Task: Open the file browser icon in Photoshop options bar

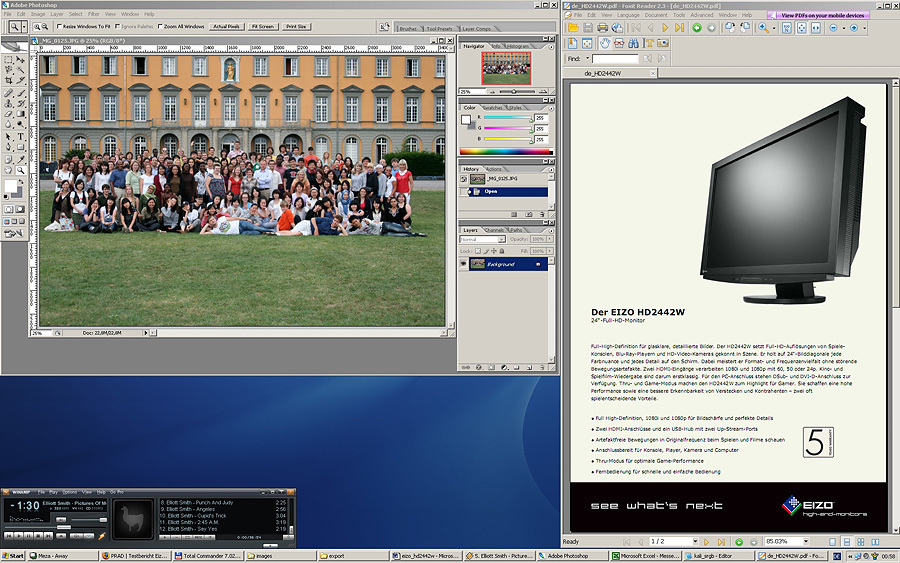Action: [x=384, y=27]
